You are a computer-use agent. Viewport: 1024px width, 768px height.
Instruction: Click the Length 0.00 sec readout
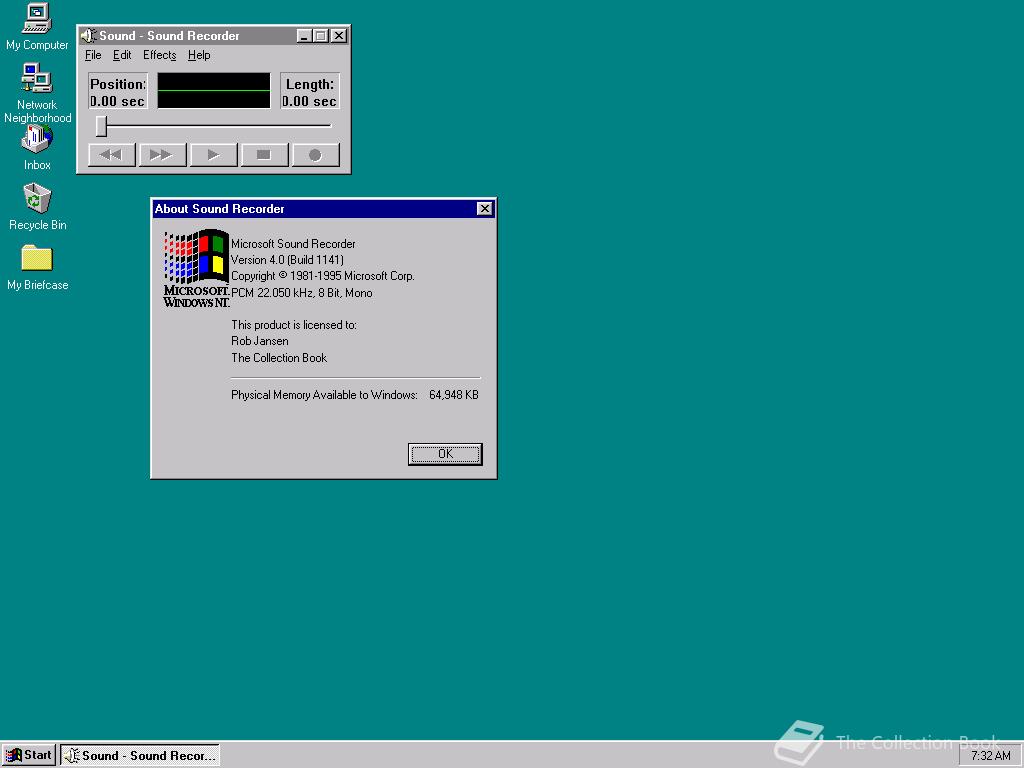pos(310,92)
